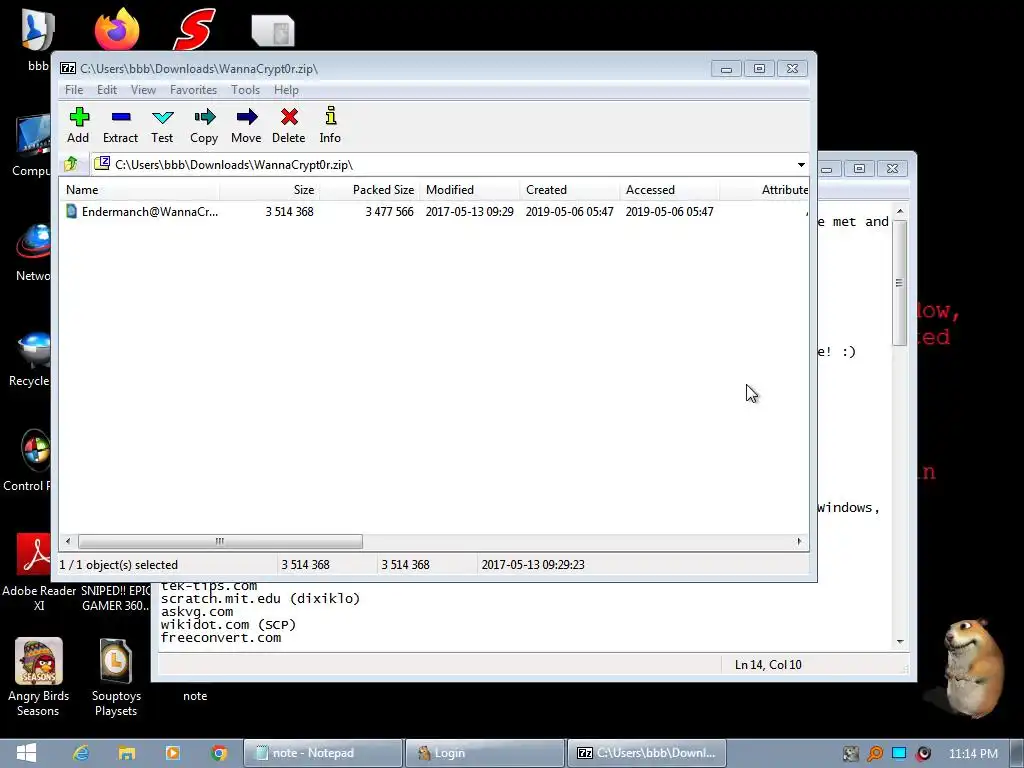The image size is (1024, 768).
Task: Show Info for the selected file
Action: click(x=330, y=125)
